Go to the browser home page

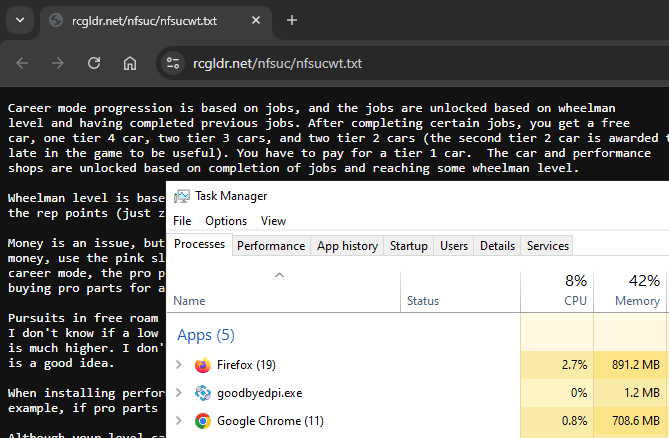(129, 63)
